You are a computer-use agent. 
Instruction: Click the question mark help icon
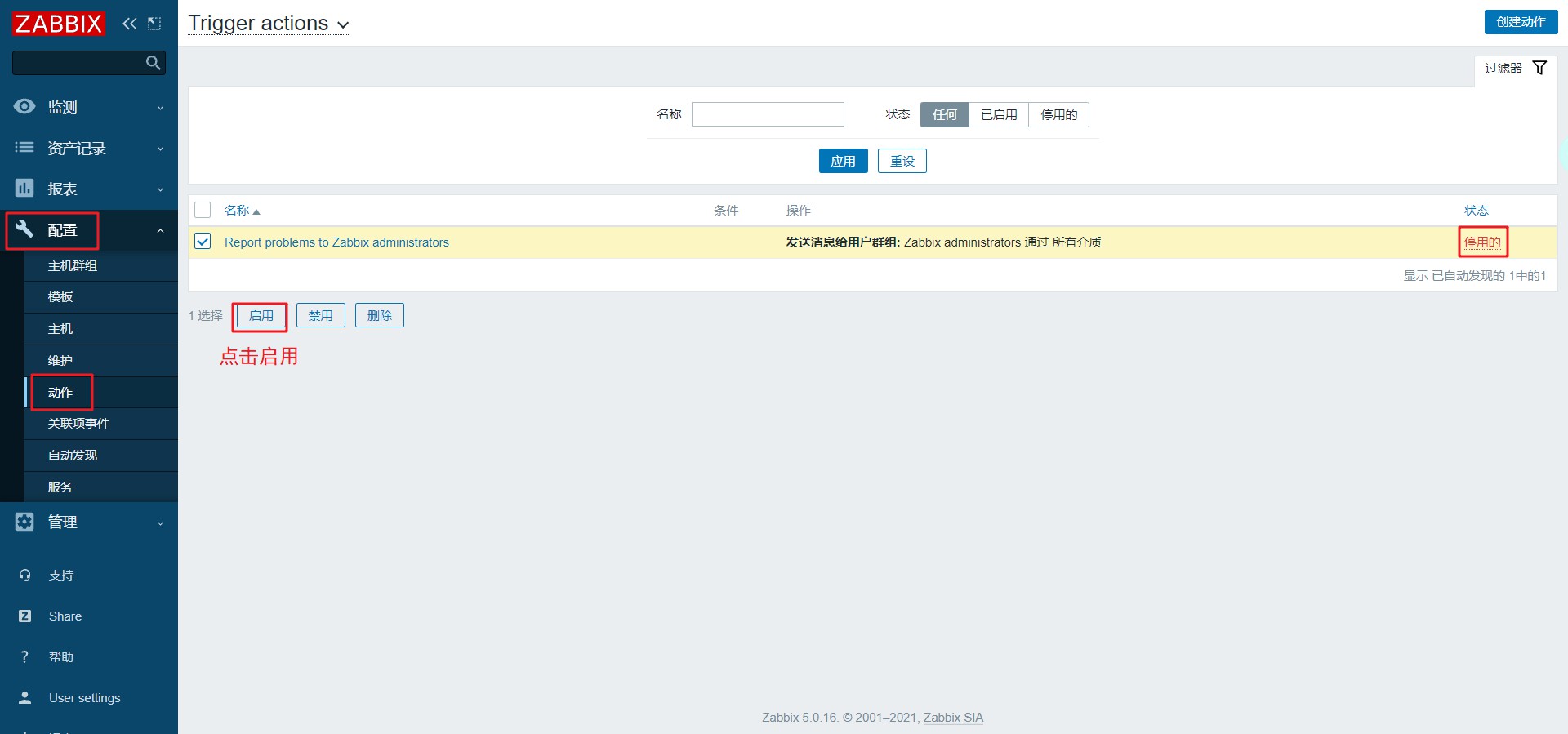click(x=24, y=657)
